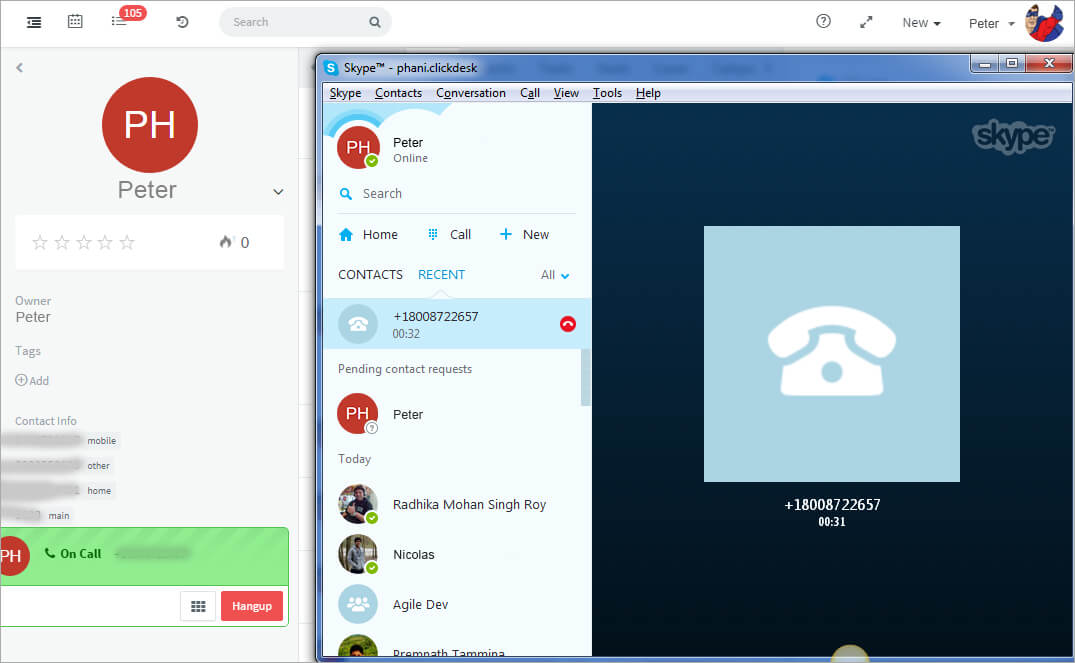The height and width of the screenshot is (663, 1075).
Task: Open Skype Call dialpad button
Action: (449, 234)
